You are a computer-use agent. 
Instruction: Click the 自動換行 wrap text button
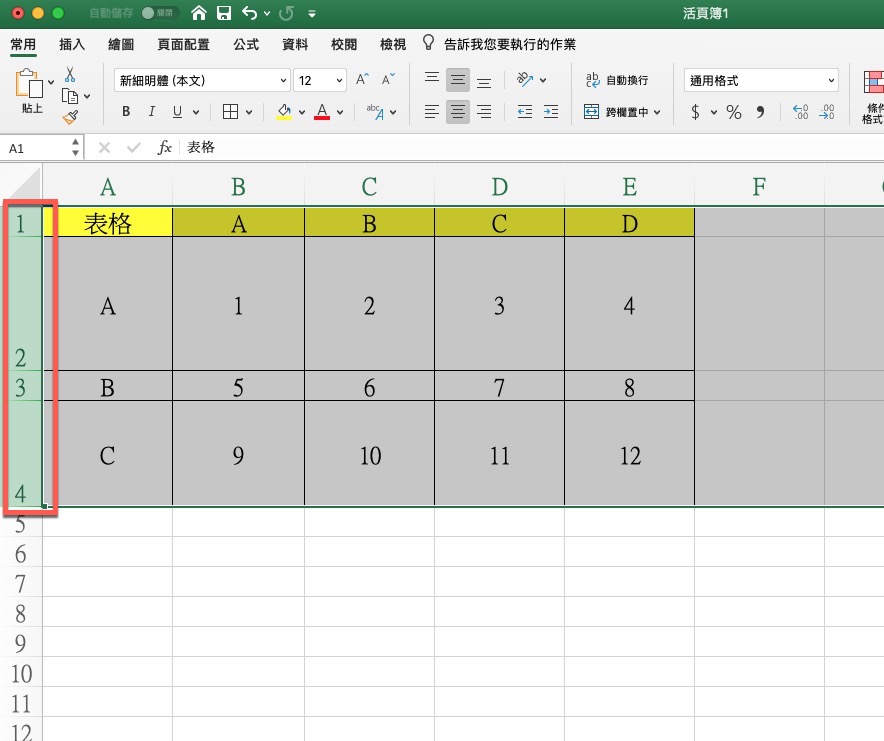(x=617, y=80)
